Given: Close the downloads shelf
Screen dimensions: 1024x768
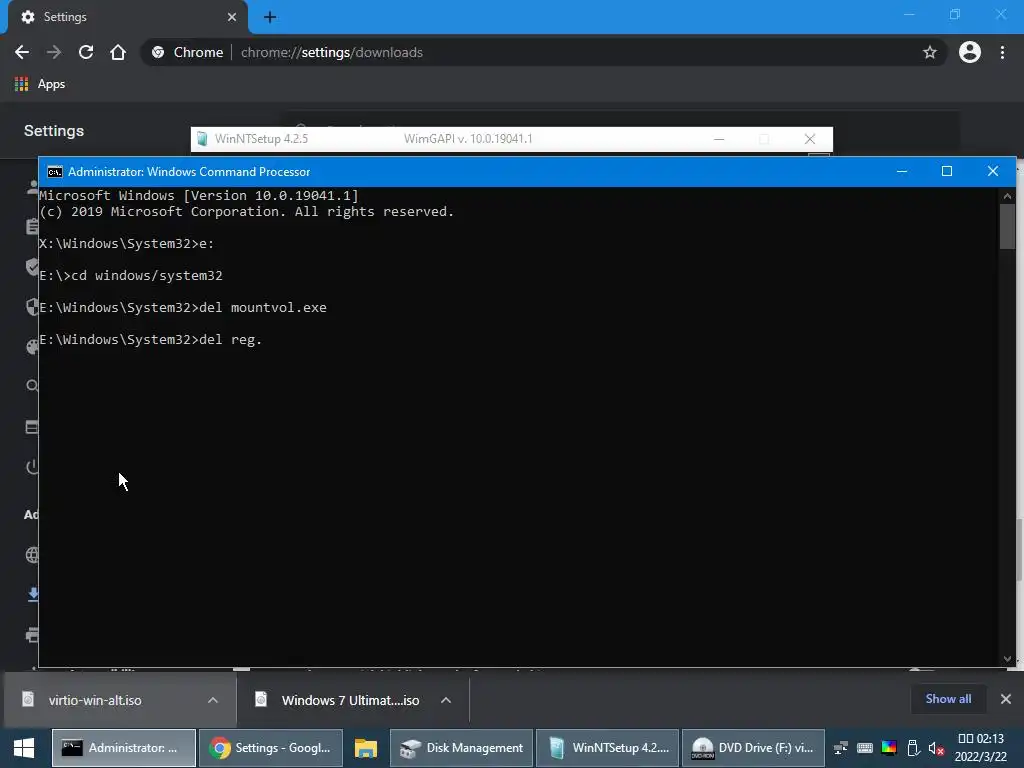Looking at the screenshot, I should pyautogui.click(x=1006, y=699).
